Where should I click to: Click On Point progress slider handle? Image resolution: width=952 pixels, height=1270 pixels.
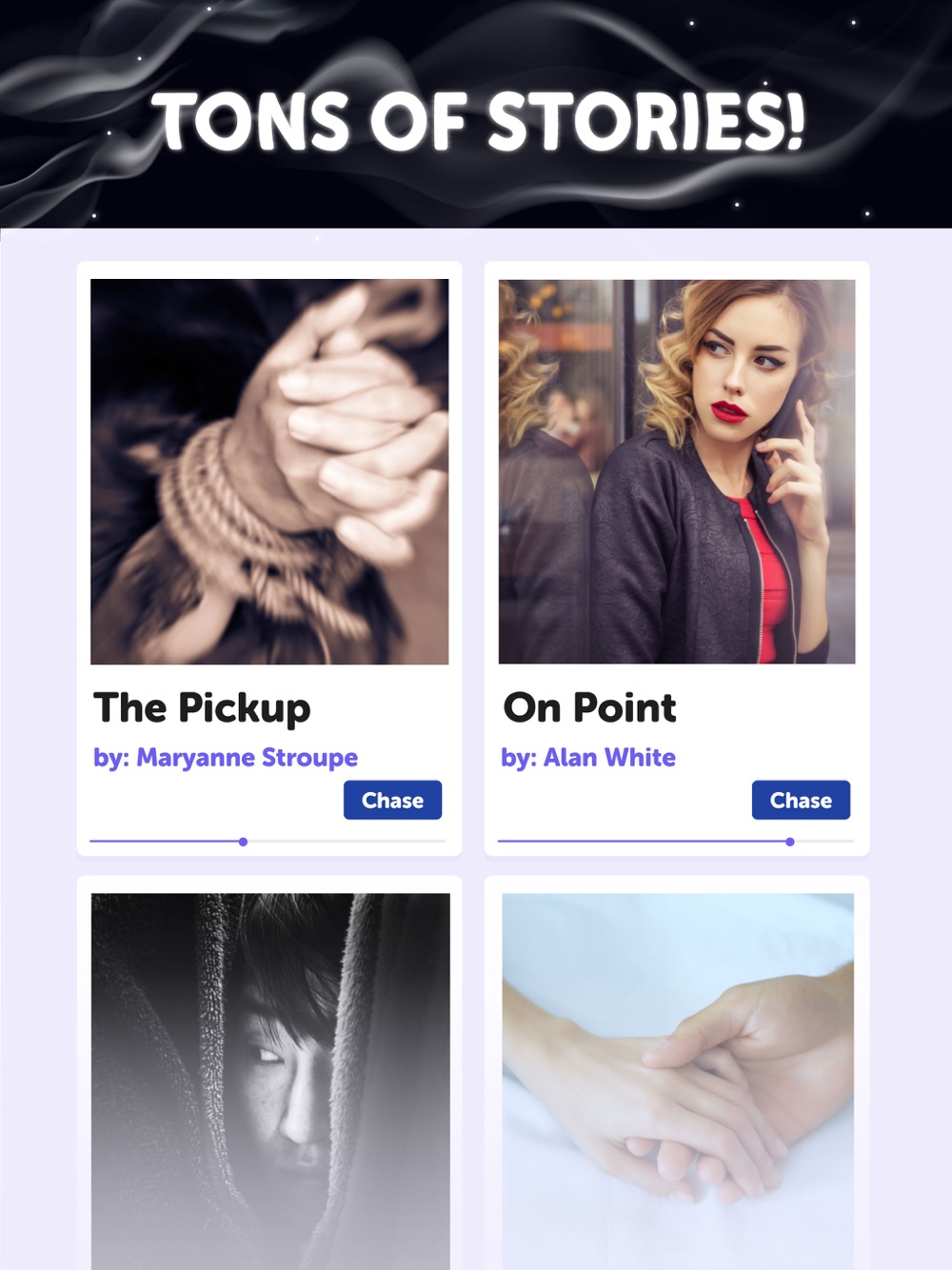[x=790, y=842]
